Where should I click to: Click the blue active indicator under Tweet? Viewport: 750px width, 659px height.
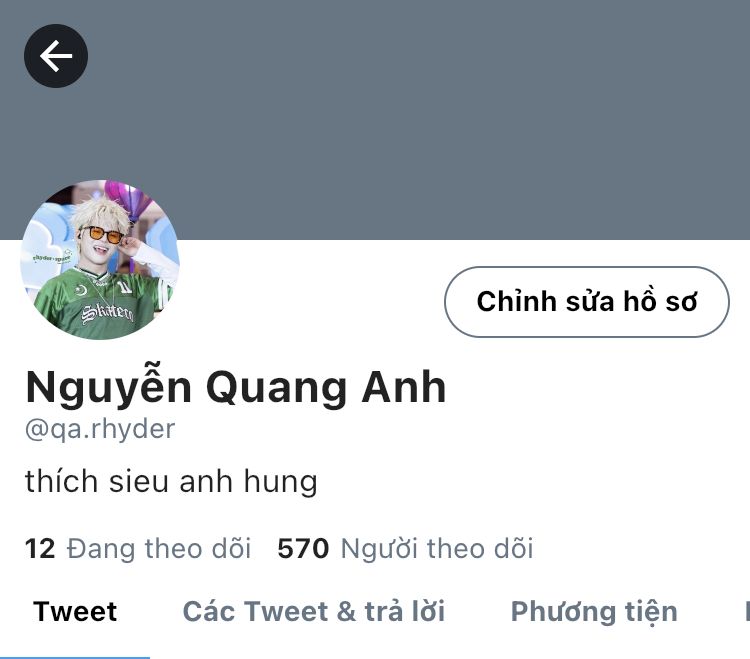[x=75, y=657]
